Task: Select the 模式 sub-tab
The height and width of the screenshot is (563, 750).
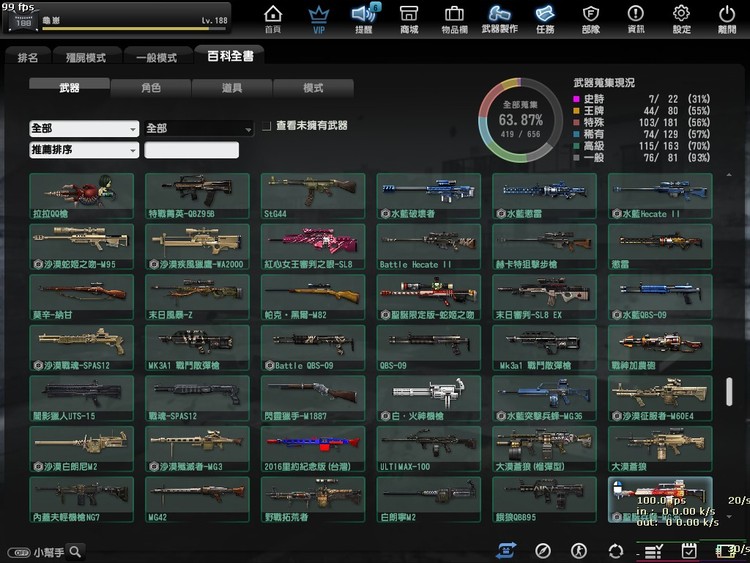Action: coord(313,88)
